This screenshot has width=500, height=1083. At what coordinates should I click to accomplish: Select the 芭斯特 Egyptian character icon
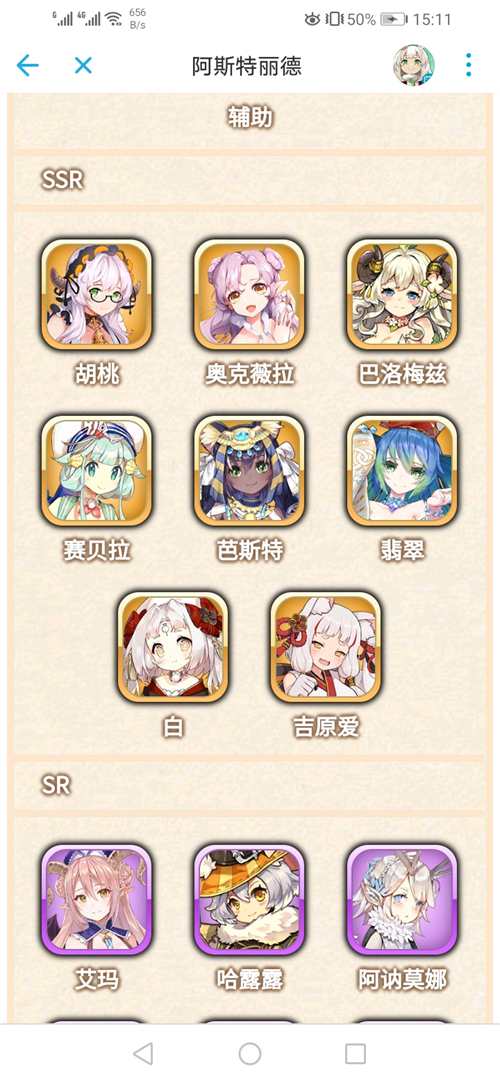[249, 470]
